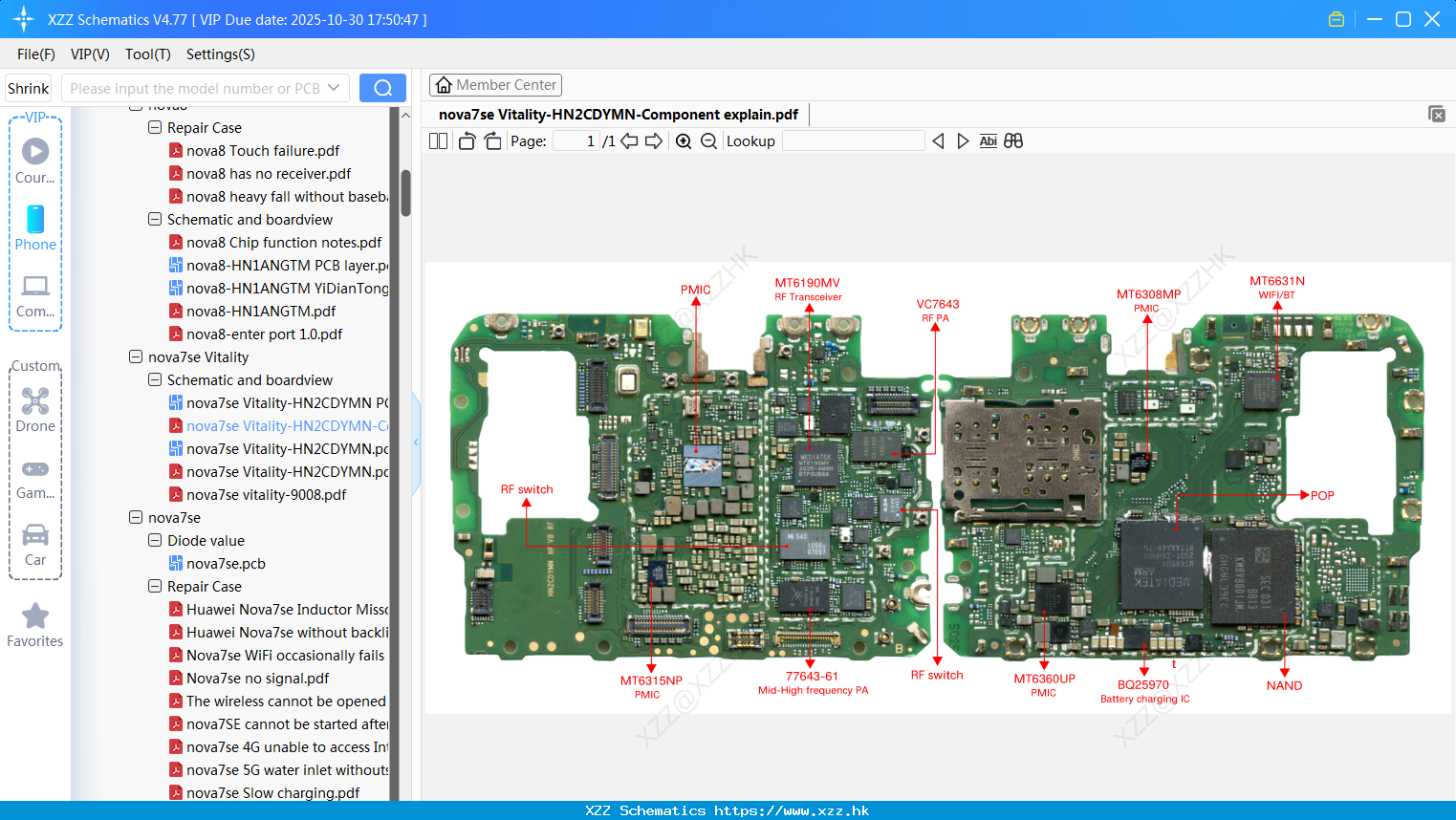Click the XZZ website link in status bar
1456x820 pixels.
792,810
